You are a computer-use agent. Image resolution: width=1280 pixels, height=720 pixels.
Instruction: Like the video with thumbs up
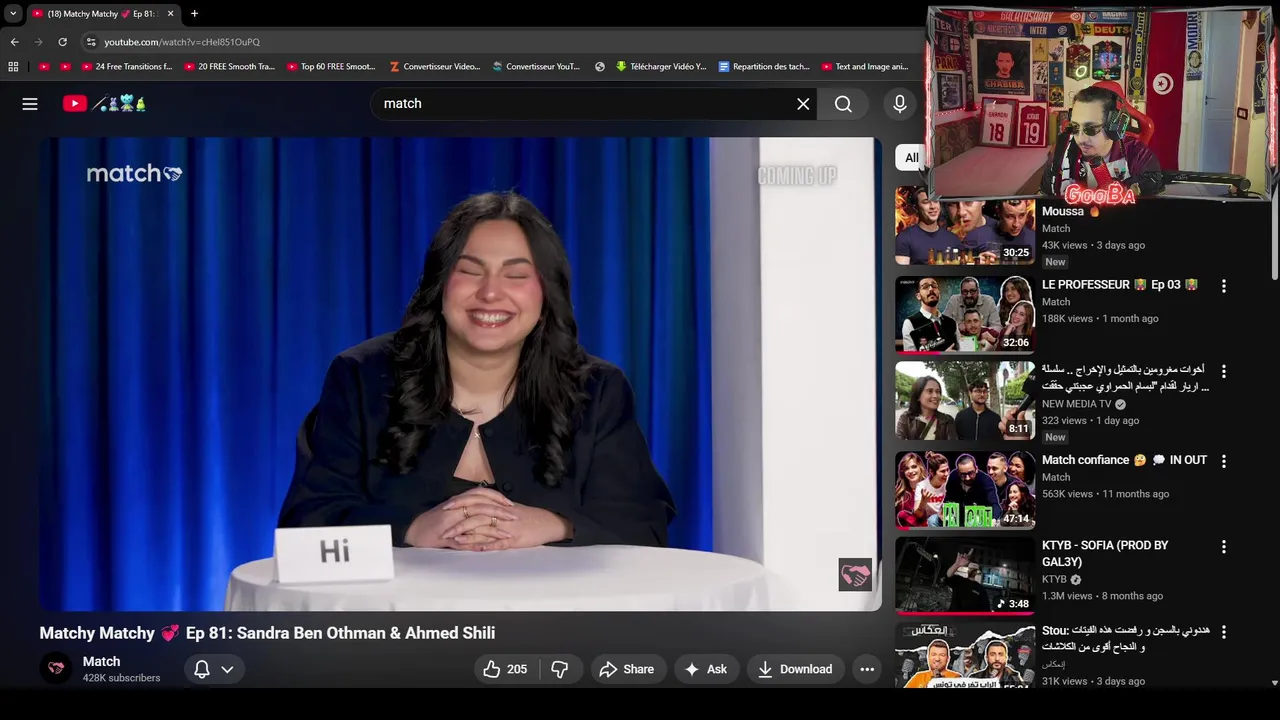point(505,669)
